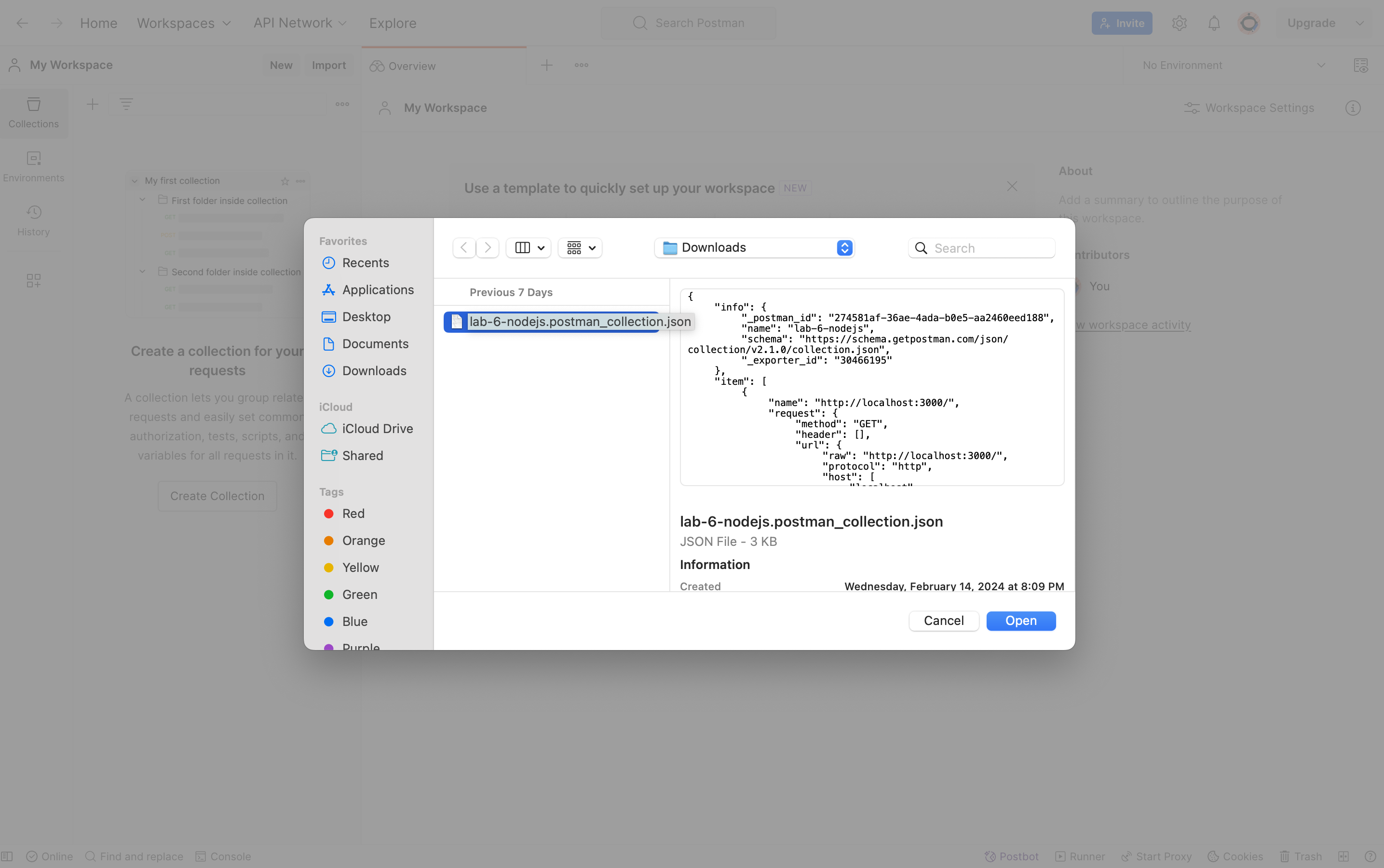
Task: Open the No Environment dropdown
Action: pyautogui.click(x=1234, y=65)
